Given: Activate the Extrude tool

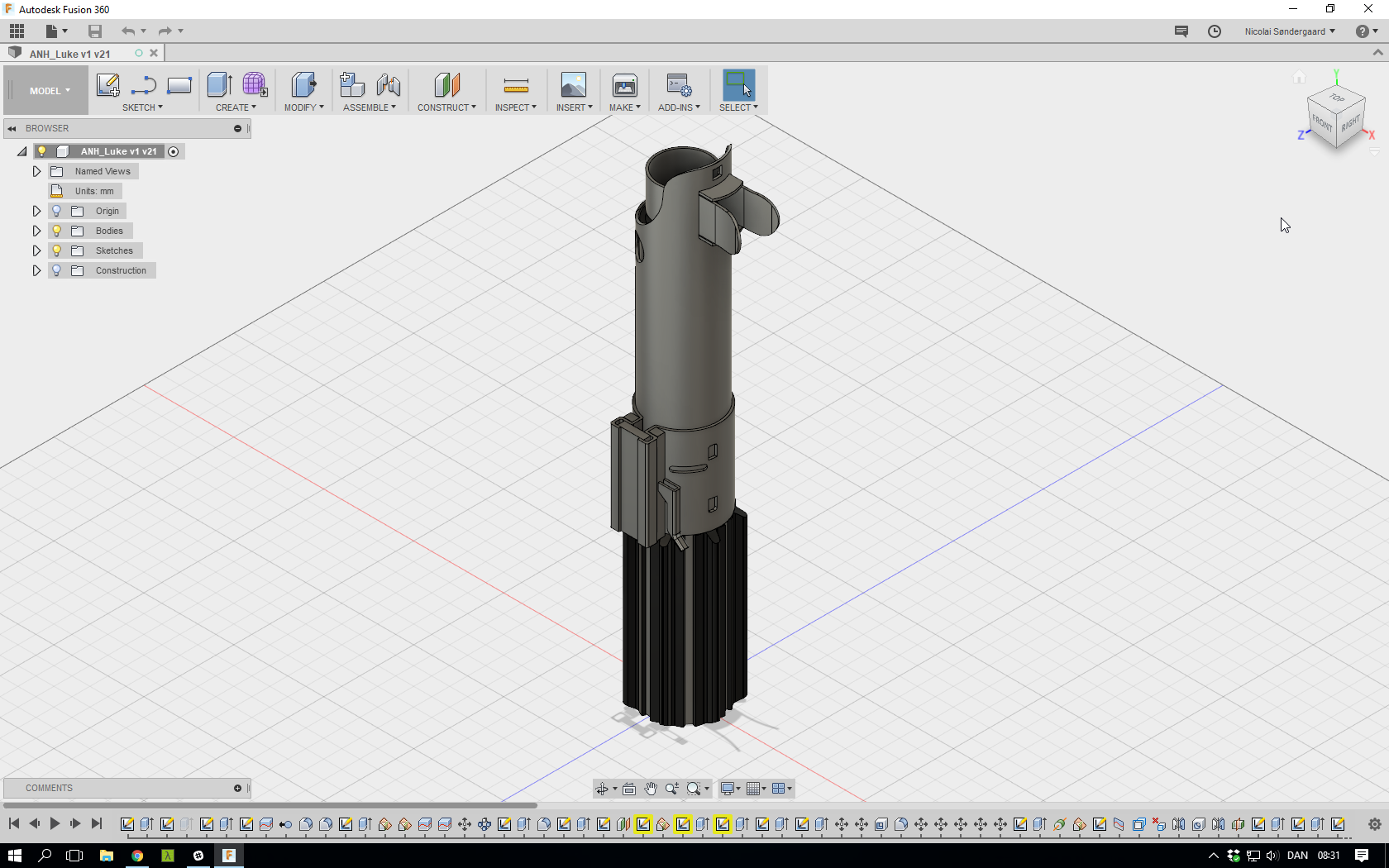Looking at the screenshot, I should (x=220, y=85).
